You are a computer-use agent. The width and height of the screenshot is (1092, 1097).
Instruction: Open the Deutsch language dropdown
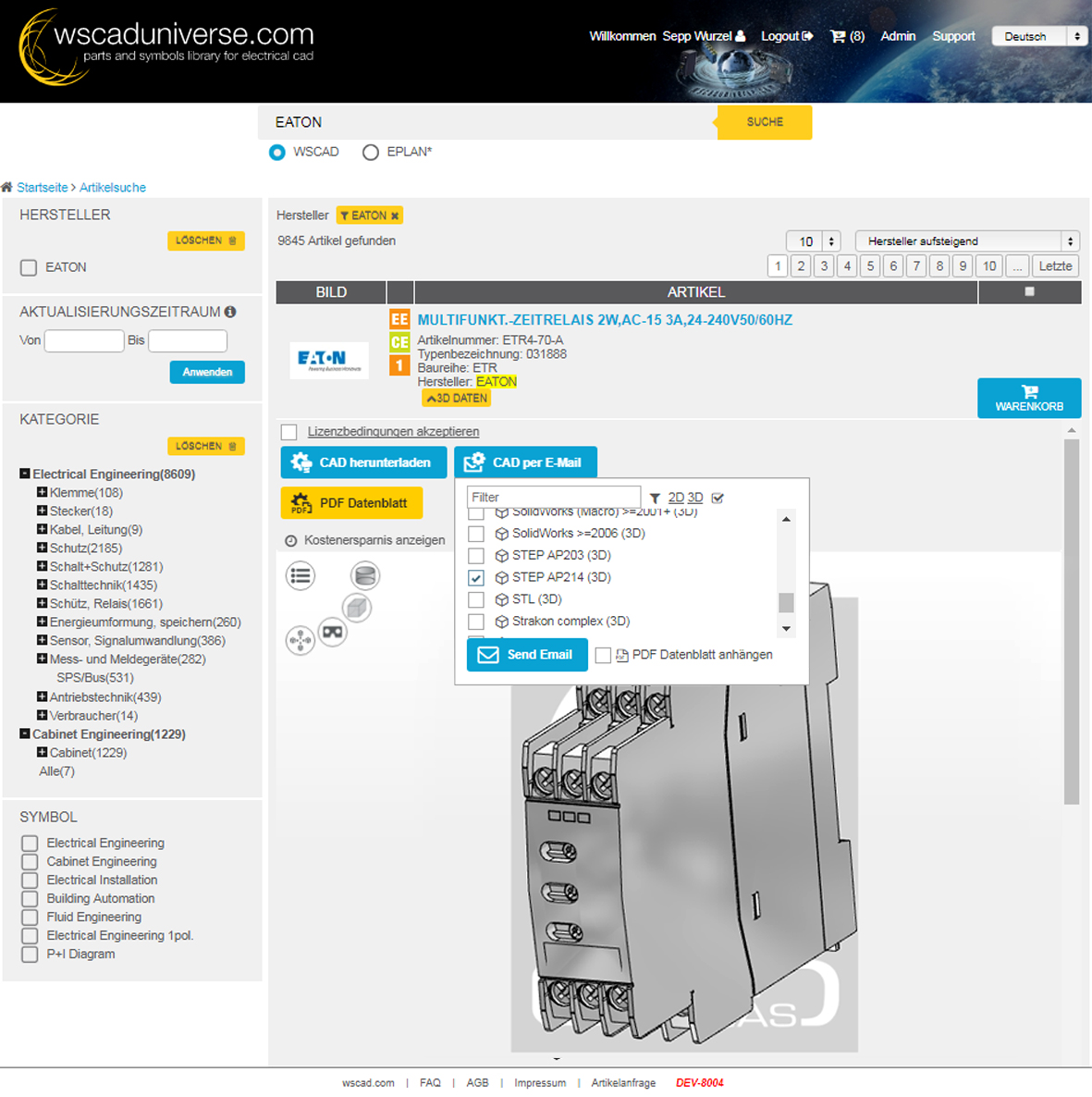click(x=1039, y=36)
